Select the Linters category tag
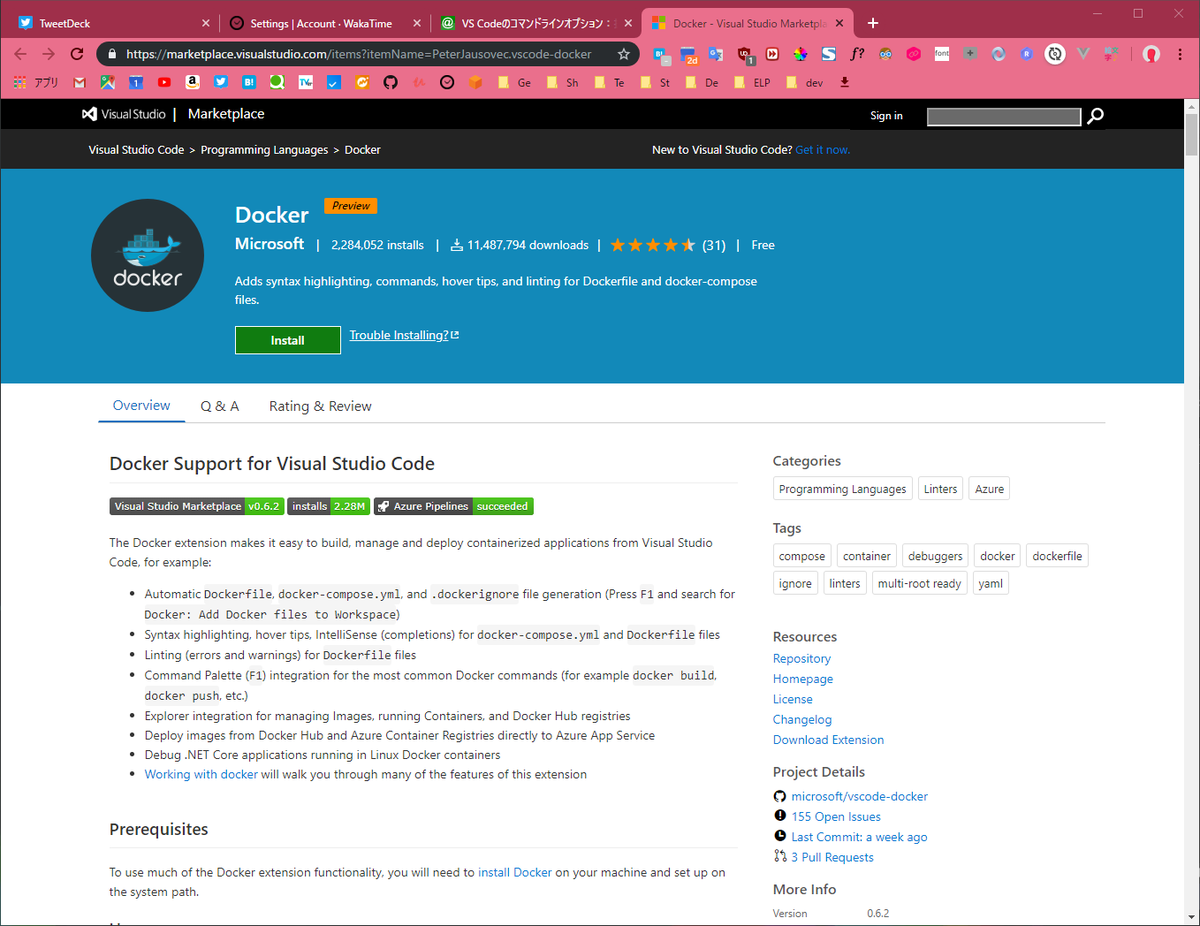This screenshot has height=926, width=1200. coord(940,489)
